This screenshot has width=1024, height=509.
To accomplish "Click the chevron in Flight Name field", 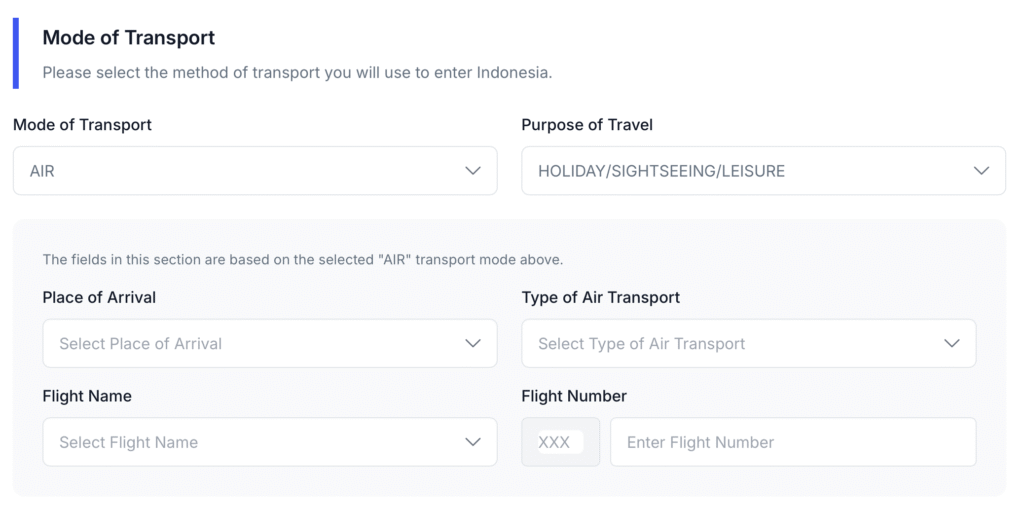I will tap(473, 442).
